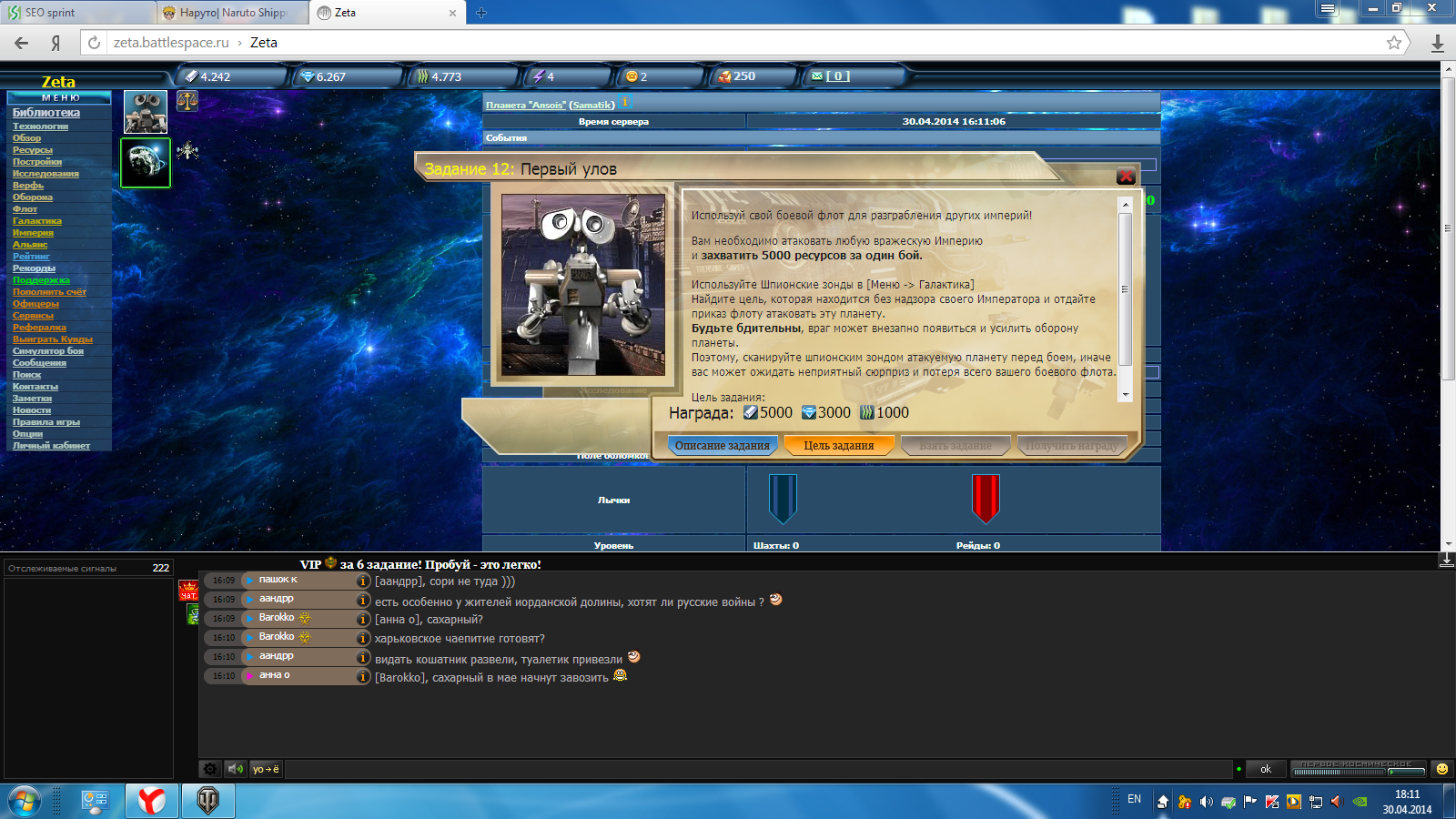Viewport: 1456px width, 819px height.
Task: Click the red Рейды badge
Action: tap(986, 499)
